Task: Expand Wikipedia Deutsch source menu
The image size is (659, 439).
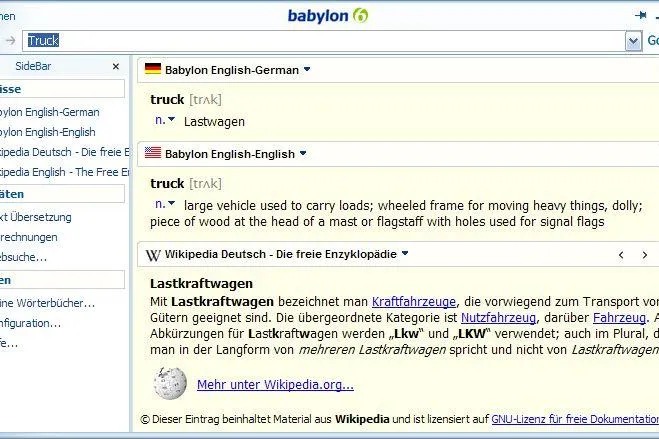Action: [x=405, y=253]
